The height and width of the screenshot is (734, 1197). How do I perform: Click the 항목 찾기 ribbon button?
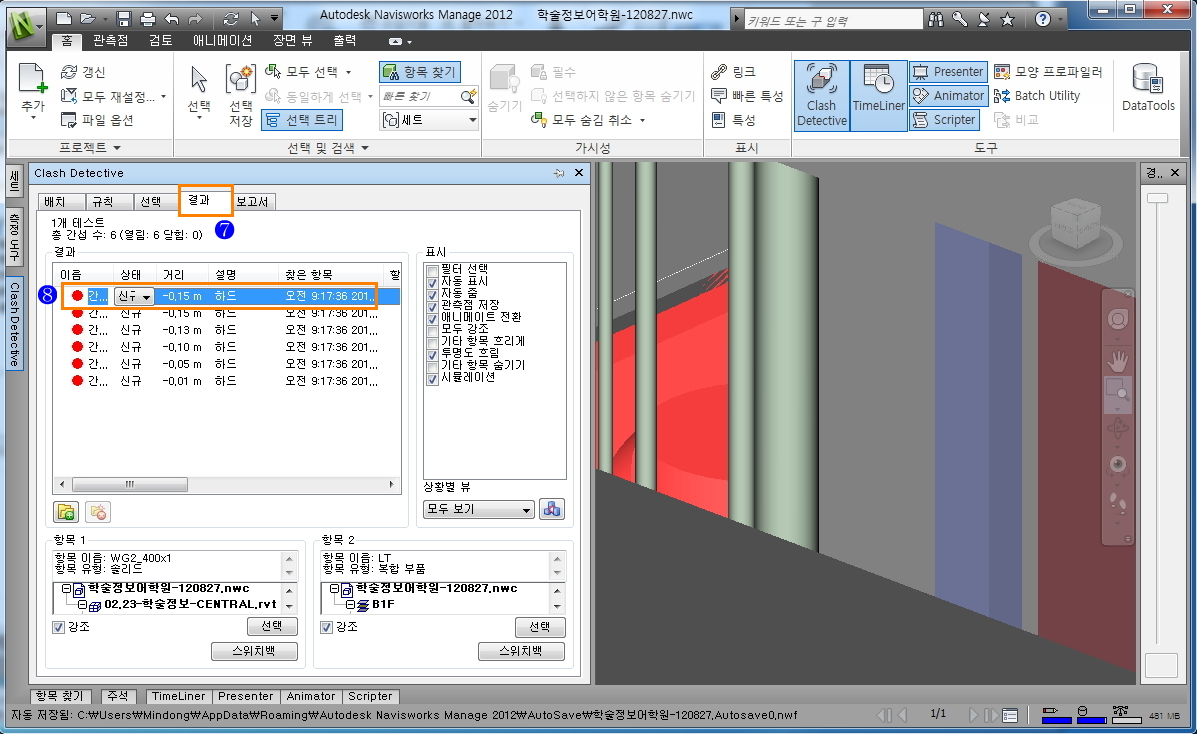419,72
